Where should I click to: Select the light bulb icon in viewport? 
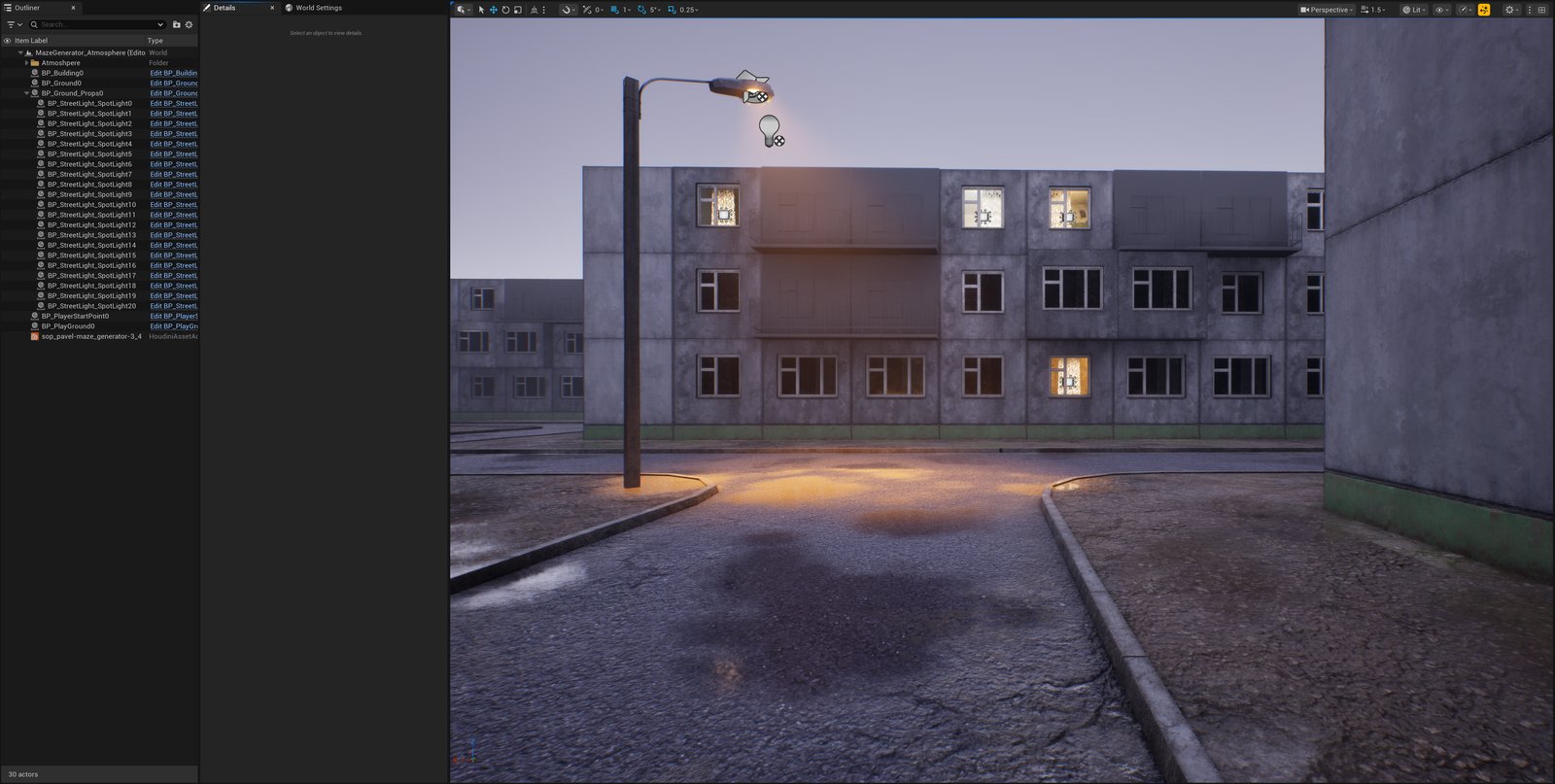coord(771,131)
